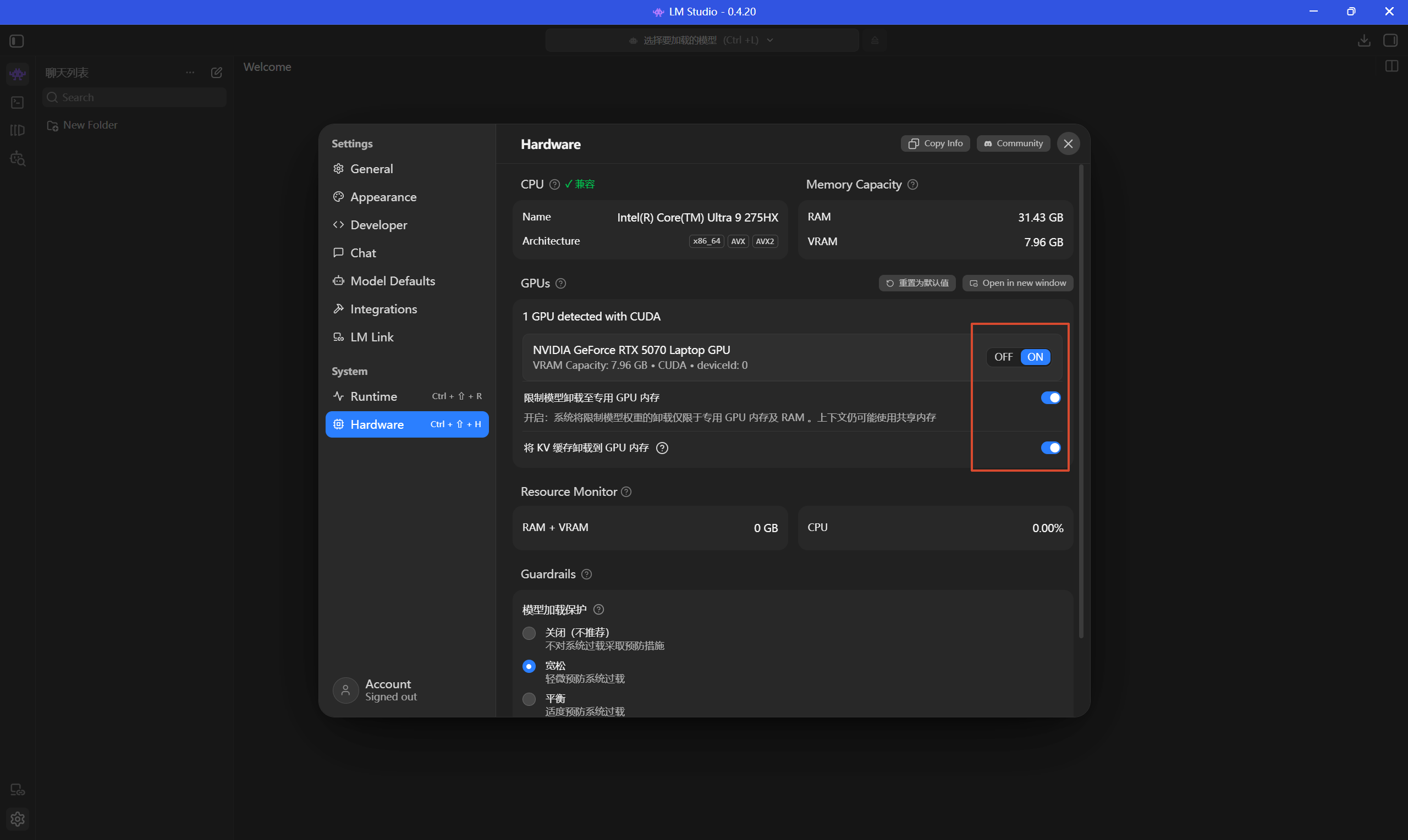Screen dimensions: 1408x840
Task: Click the Community button
Action: pos(1013,144)
